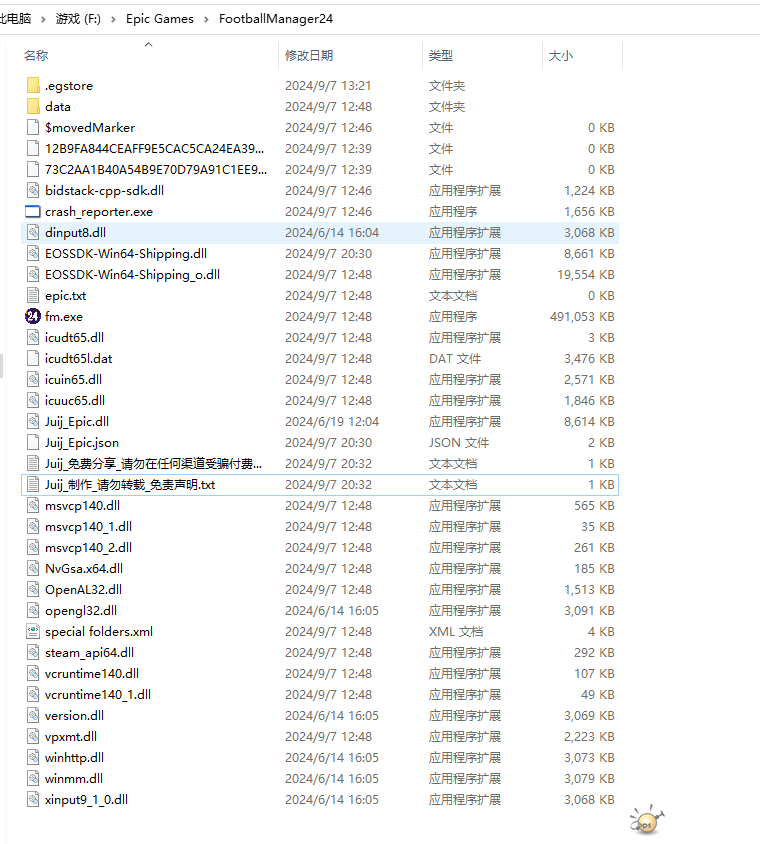Select the msvcp140_2.dll file name
The image size is (760, 844).
[x=88, y=547]
